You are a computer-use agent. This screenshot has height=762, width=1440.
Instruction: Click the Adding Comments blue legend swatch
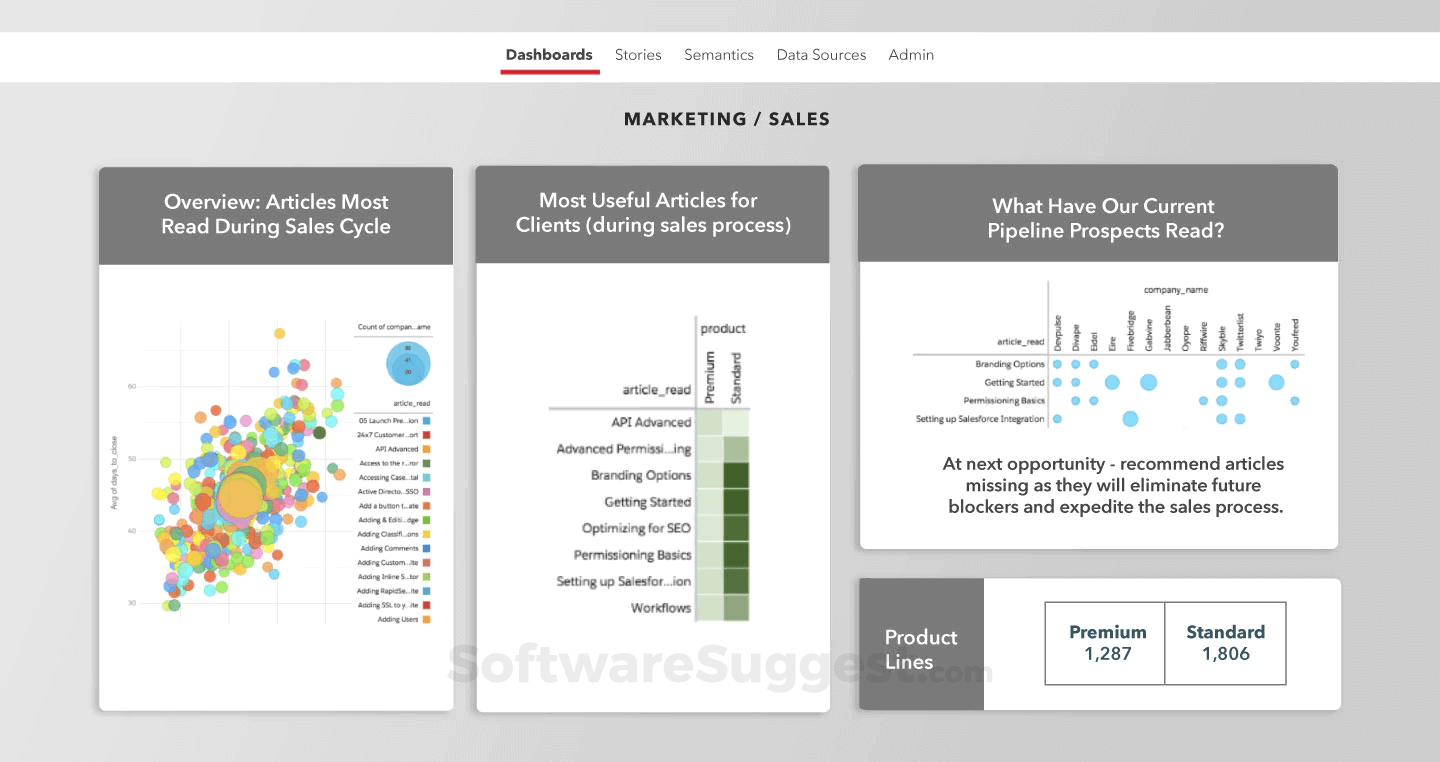[427, 548]
